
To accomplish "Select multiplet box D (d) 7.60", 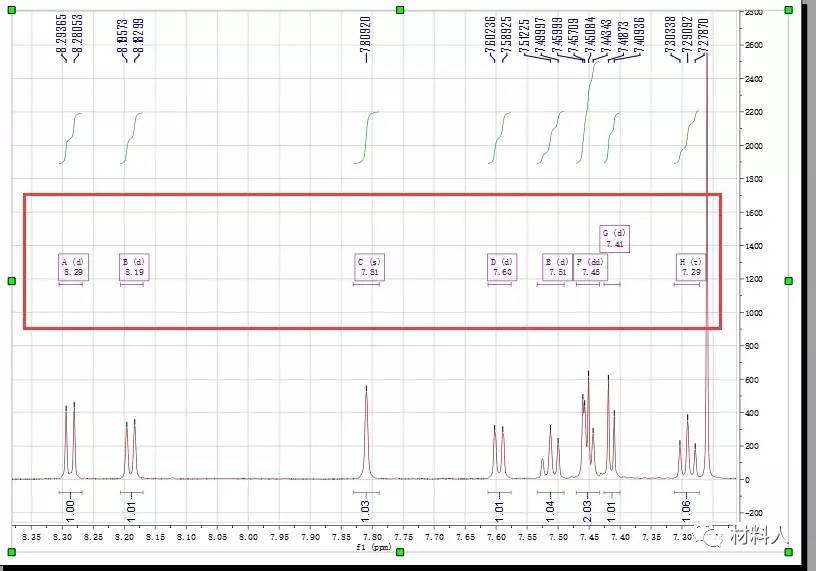I will 501,267.
